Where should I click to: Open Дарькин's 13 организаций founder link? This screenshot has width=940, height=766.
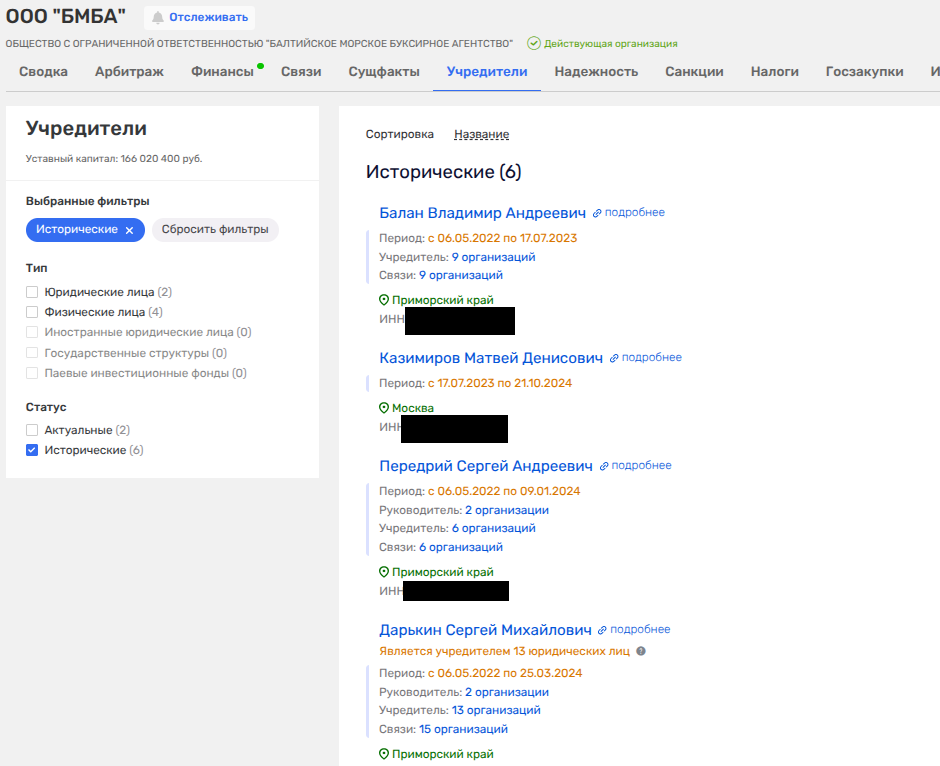coord(496,710)
